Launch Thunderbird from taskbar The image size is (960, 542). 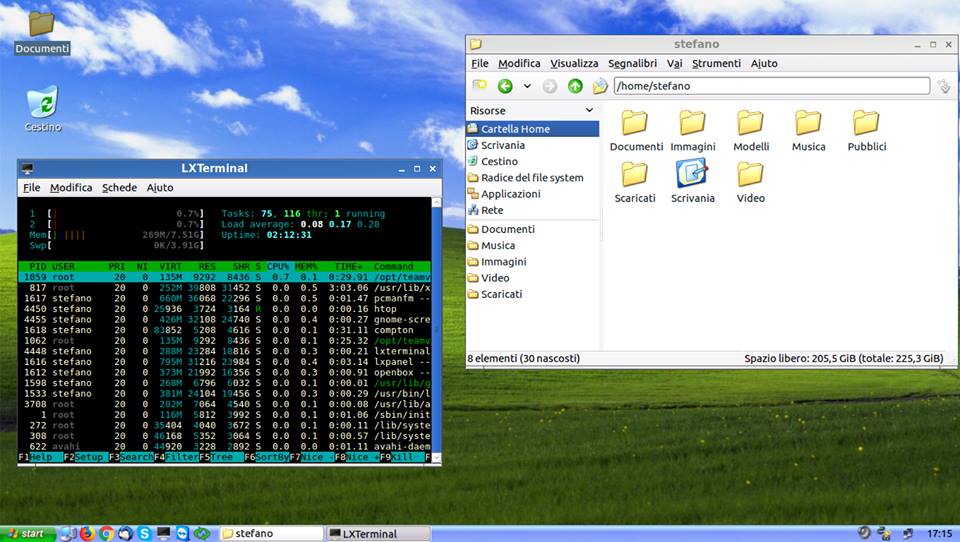[x=126, y=533]
